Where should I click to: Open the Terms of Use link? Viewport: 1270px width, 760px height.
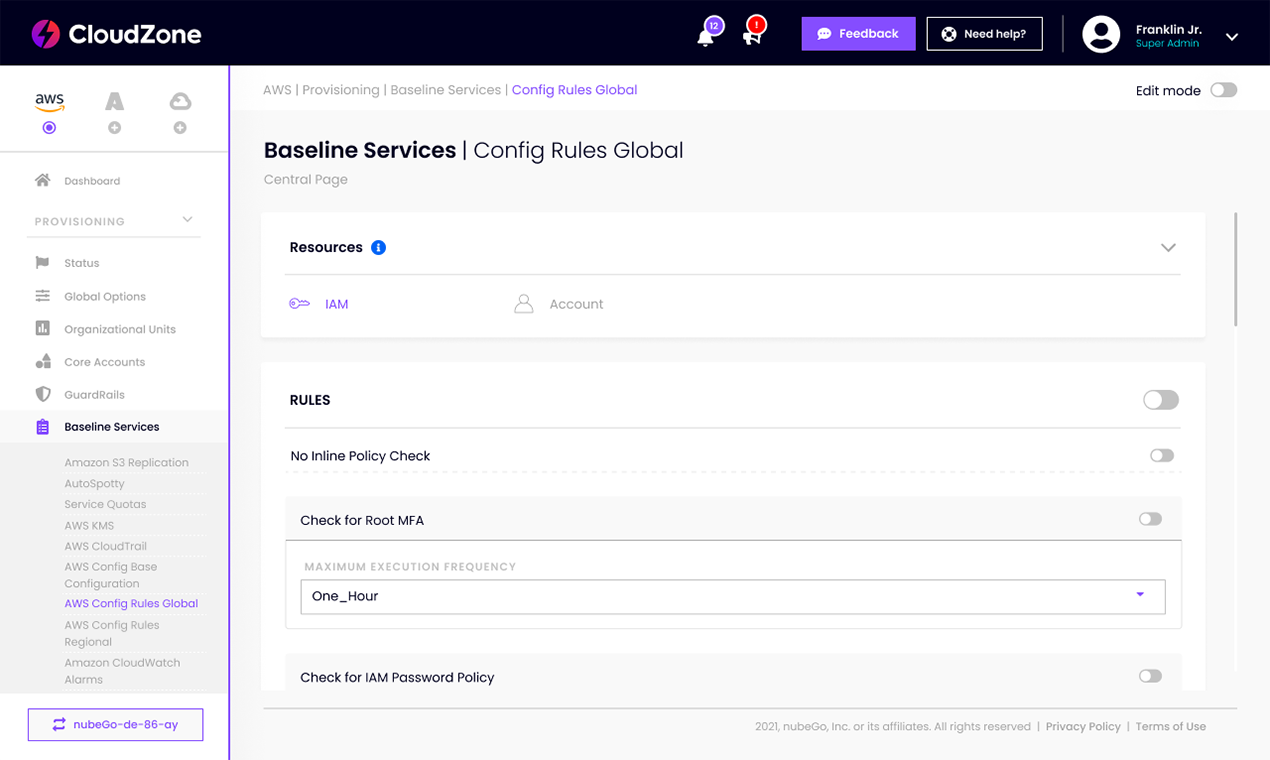pos(1170,727)
